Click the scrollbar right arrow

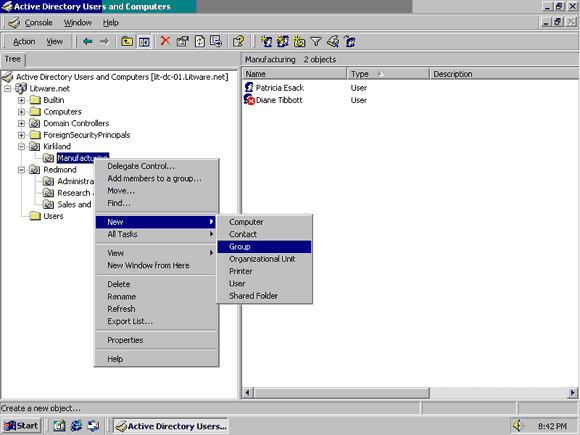pos(573,392)
